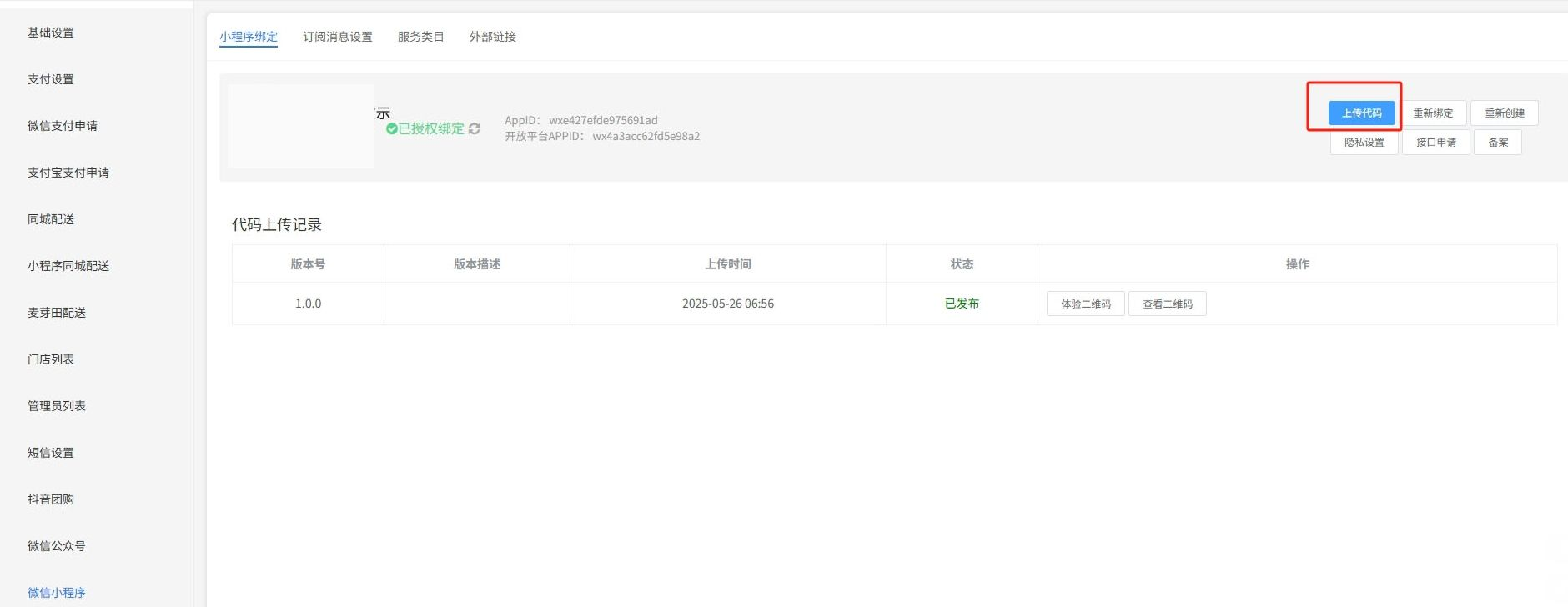The image size is (1568, 607).
Task: Open 基础设置 in the sidebar
Action: pos(51,33)
